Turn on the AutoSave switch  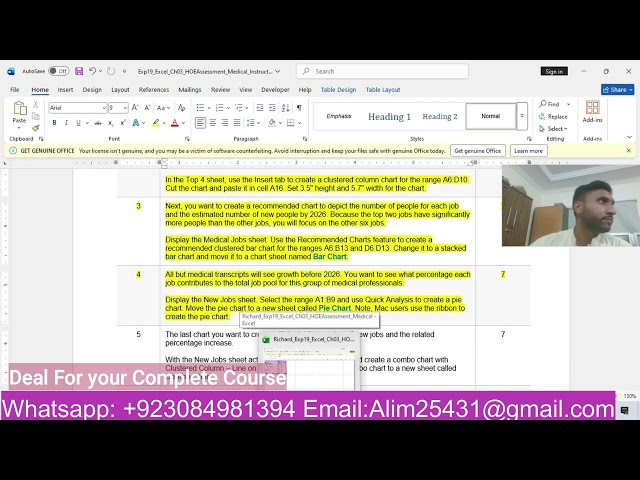click(59, 71)
